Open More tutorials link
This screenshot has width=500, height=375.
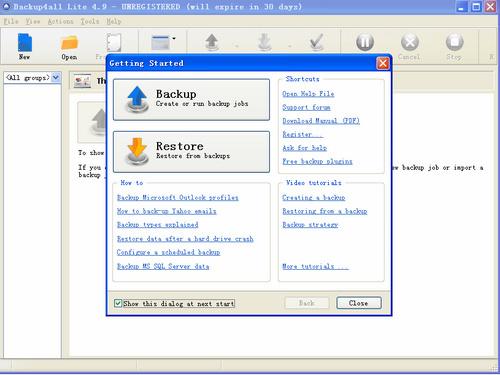pyautogui.click(x=315, y=266)
